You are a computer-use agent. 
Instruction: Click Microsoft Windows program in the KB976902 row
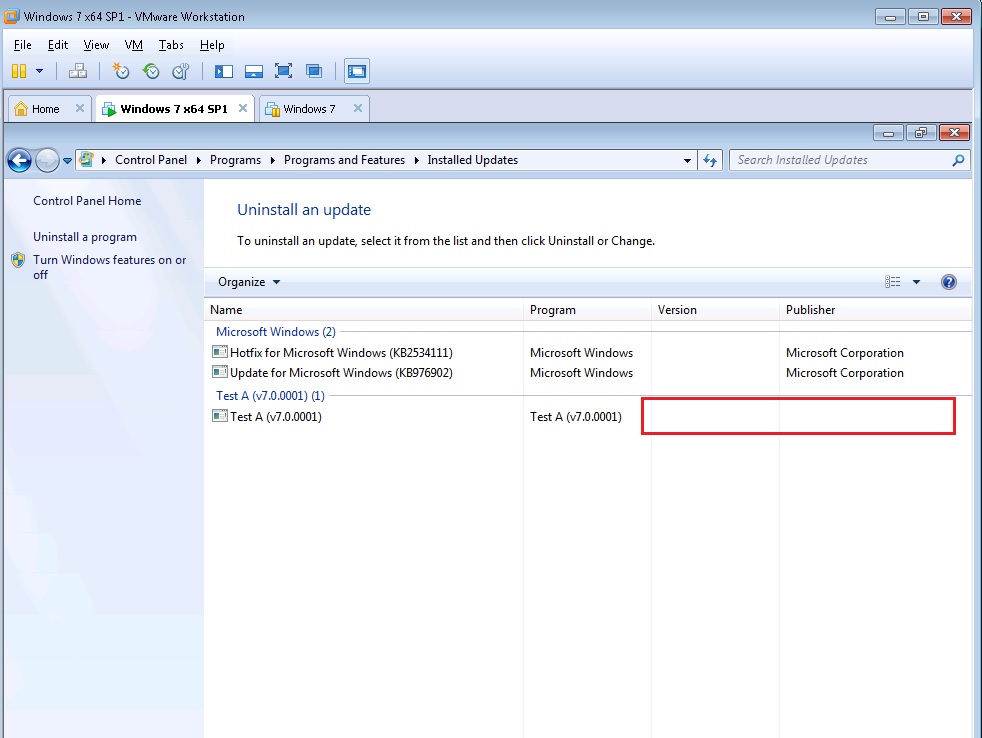pos(581,373)
